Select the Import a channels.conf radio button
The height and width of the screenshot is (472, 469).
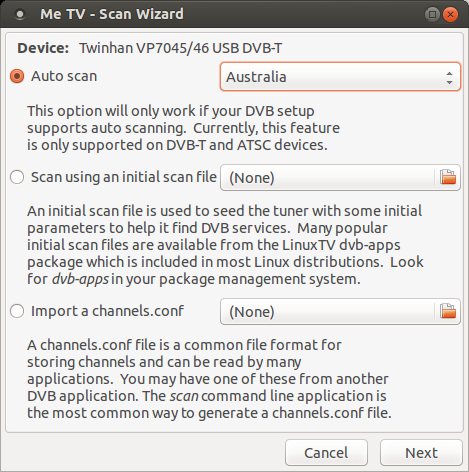(x=17, y=311)
